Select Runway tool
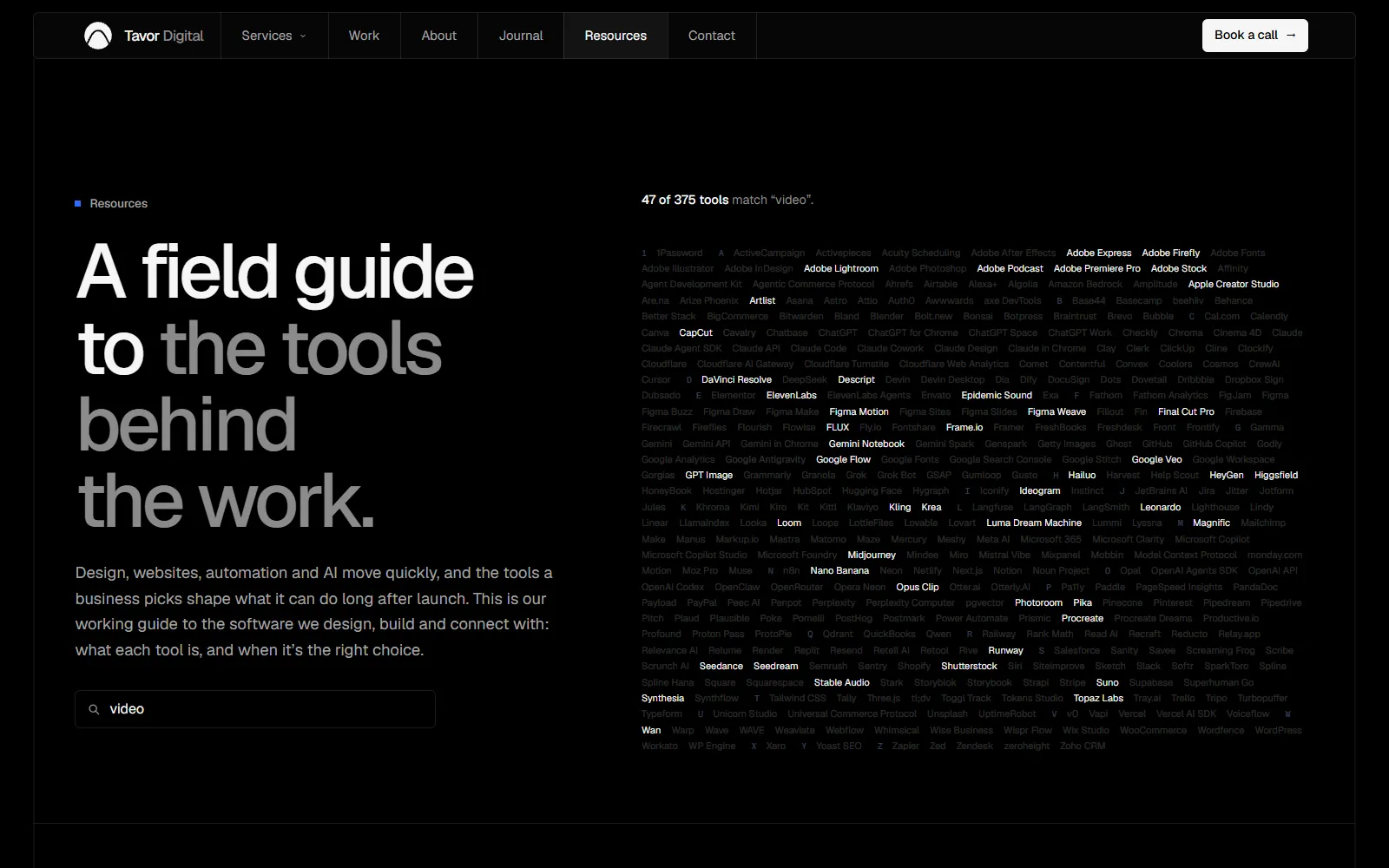Screen dimensions: 1389x868 1005,650
